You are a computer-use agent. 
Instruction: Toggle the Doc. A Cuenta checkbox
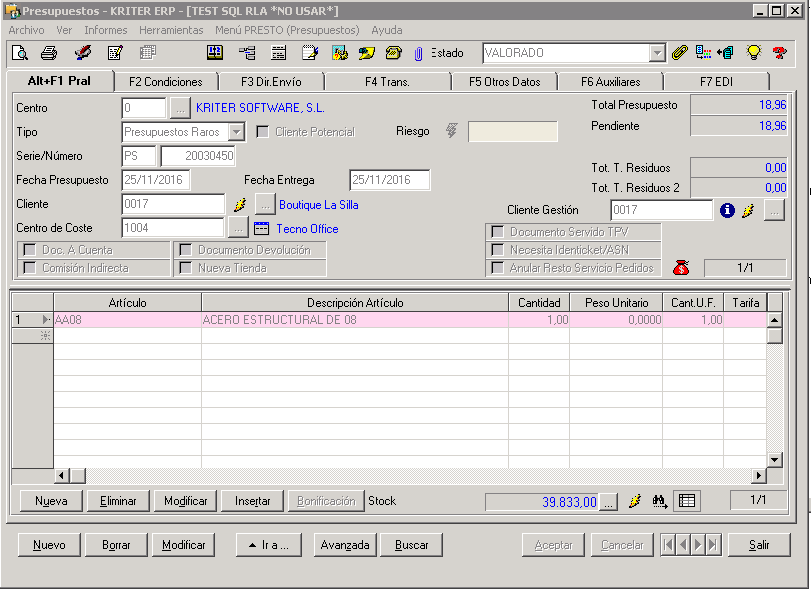click(x=29, y=250)
